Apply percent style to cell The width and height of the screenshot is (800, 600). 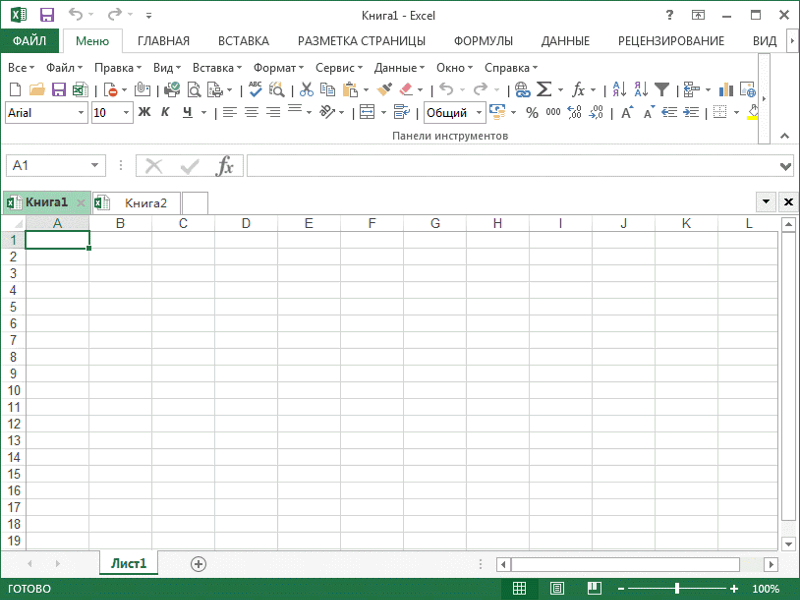click(x=532, y=112)
